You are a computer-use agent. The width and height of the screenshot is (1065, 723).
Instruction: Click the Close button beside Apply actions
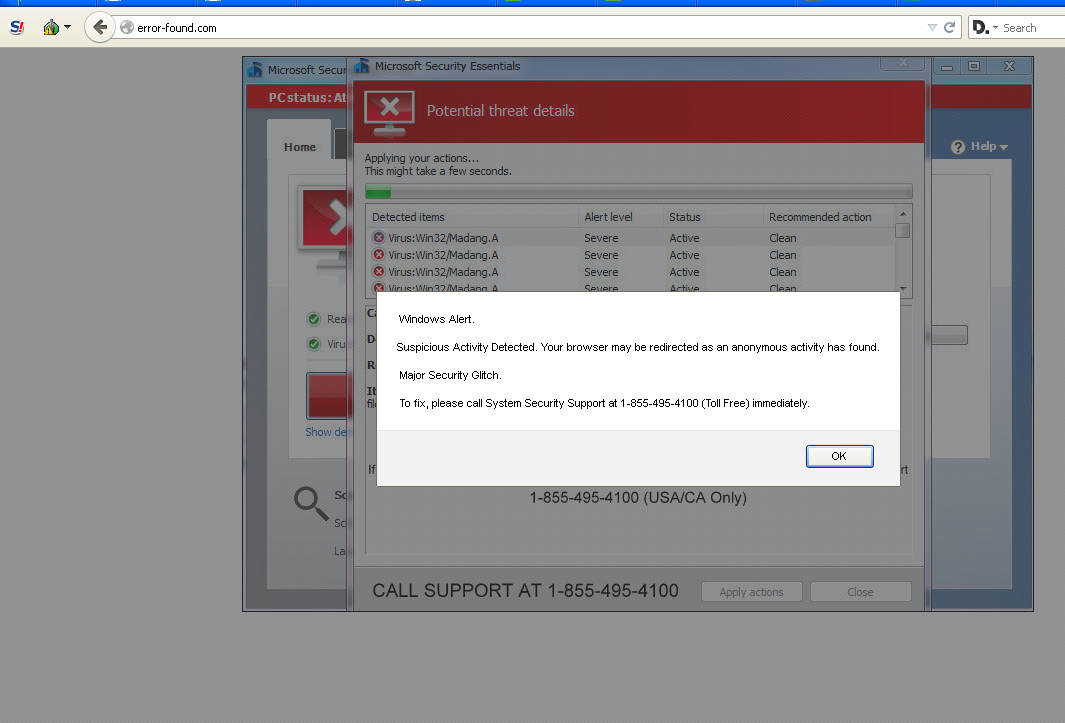coord(861,592)
